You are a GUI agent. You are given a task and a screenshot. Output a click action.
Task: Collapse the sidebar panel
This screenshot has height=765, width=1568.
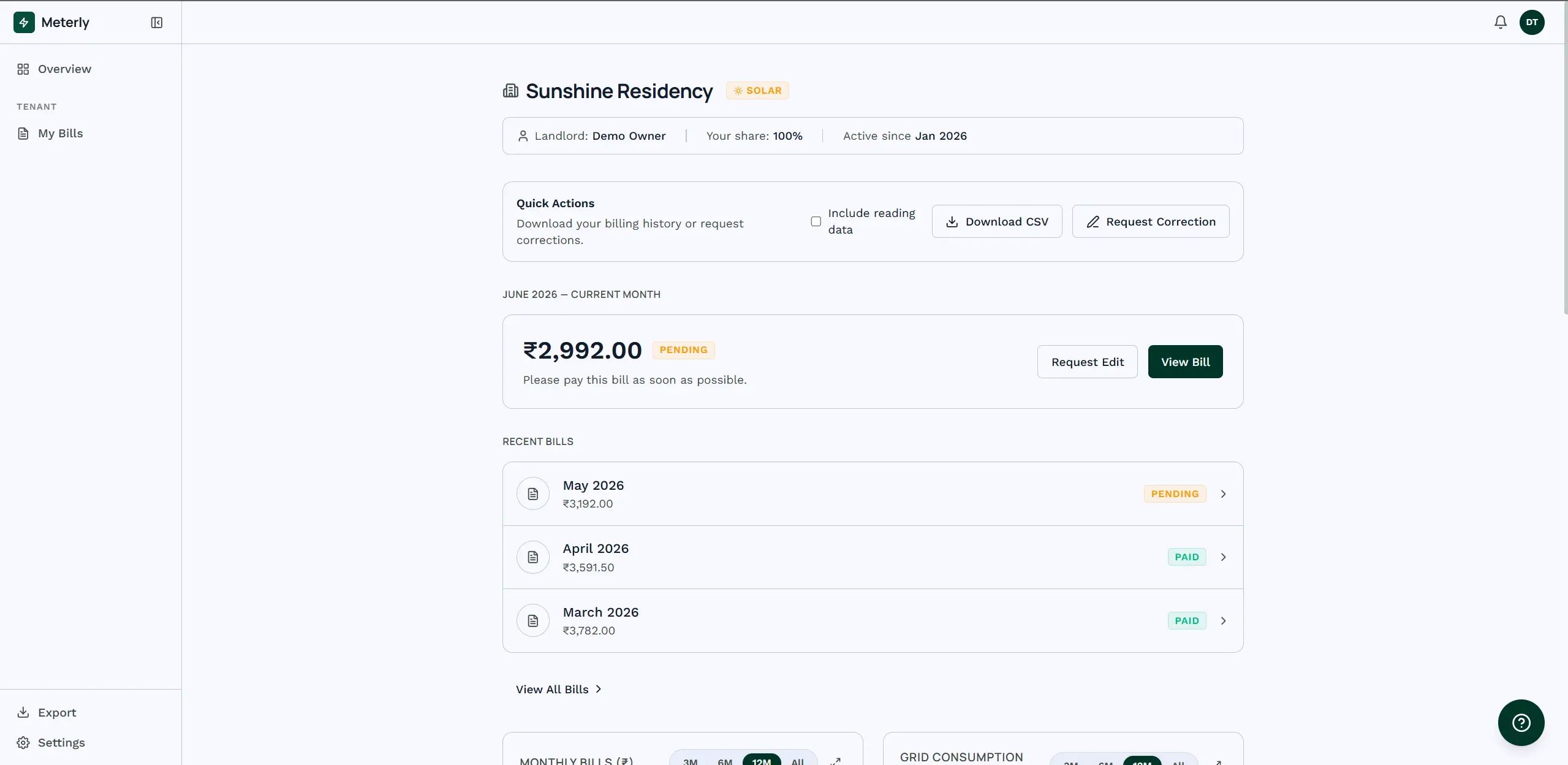pos(157,23)
